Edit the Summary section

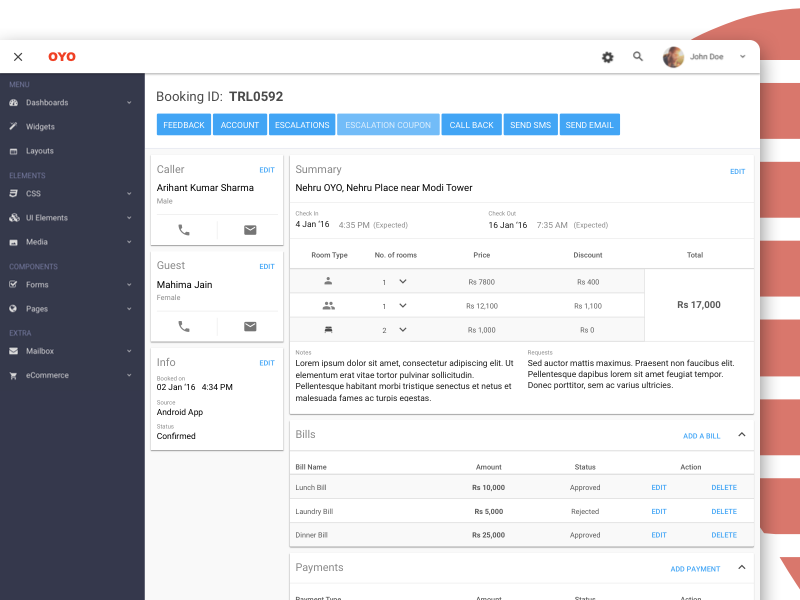click(x=737, y=172)
